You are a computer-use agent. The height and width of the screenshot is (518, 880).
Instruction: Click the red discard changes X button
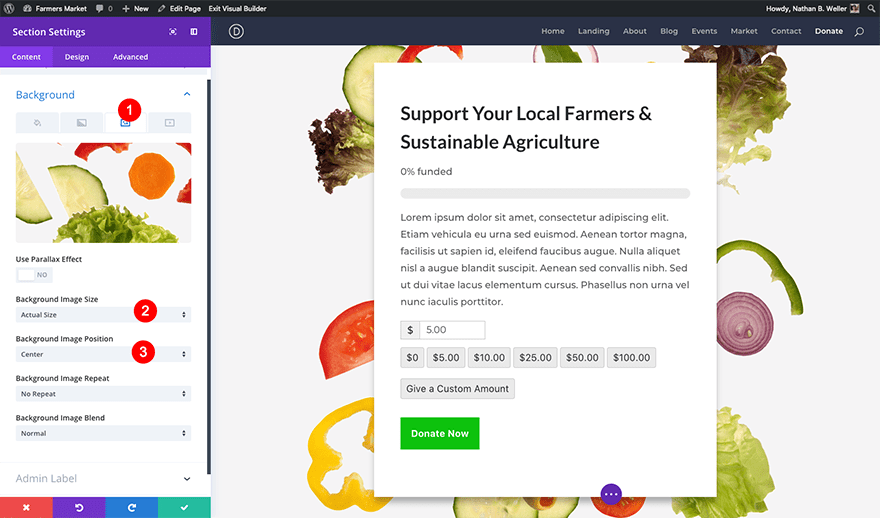[26, 508]
